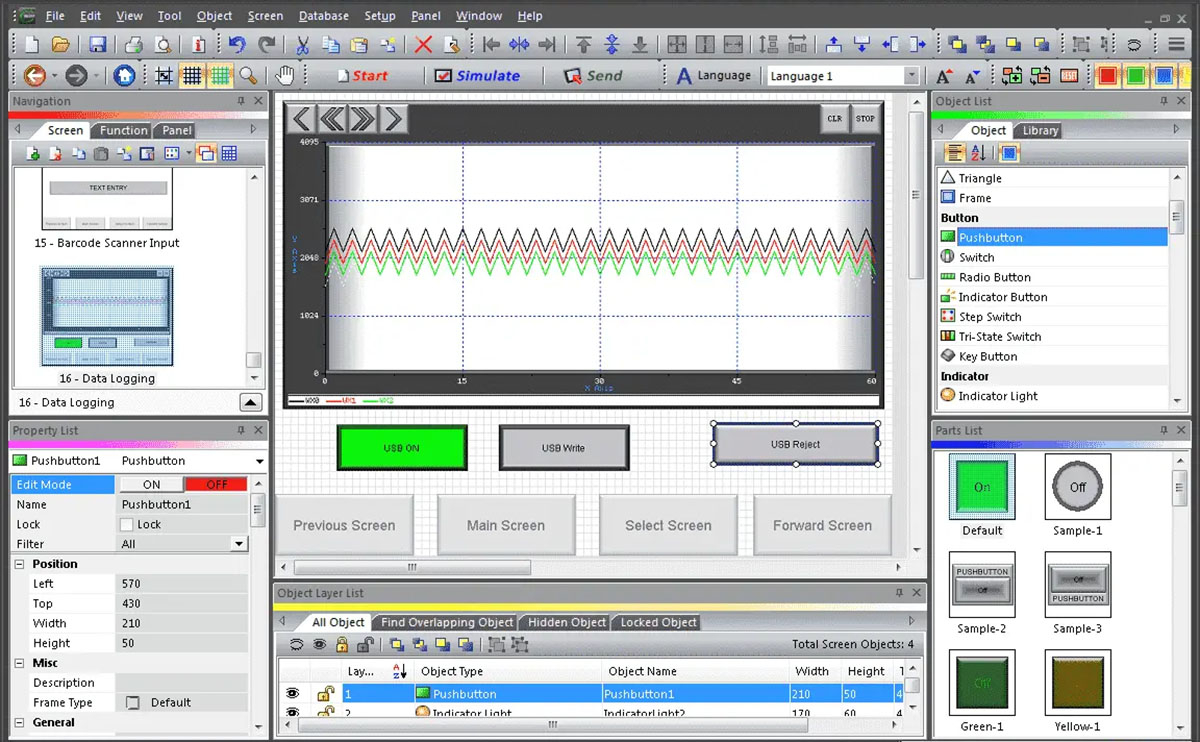Screen dimensions: 1200x742
Task: Select the hand pan tool
Action: 285,75
